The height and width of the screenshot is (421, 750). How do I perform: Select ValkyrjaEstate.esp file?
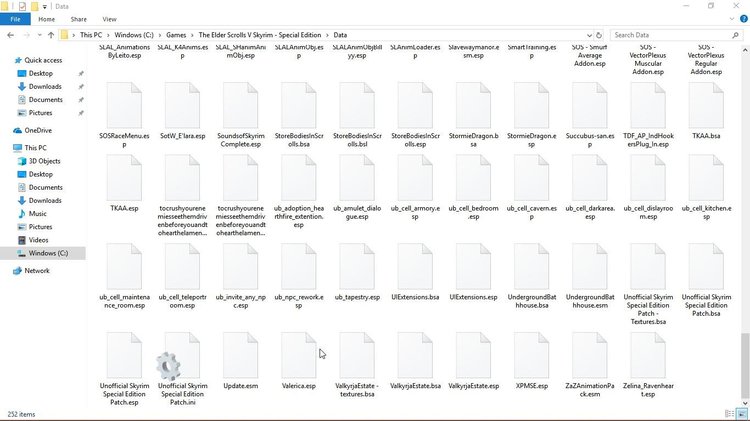point(474,361)
